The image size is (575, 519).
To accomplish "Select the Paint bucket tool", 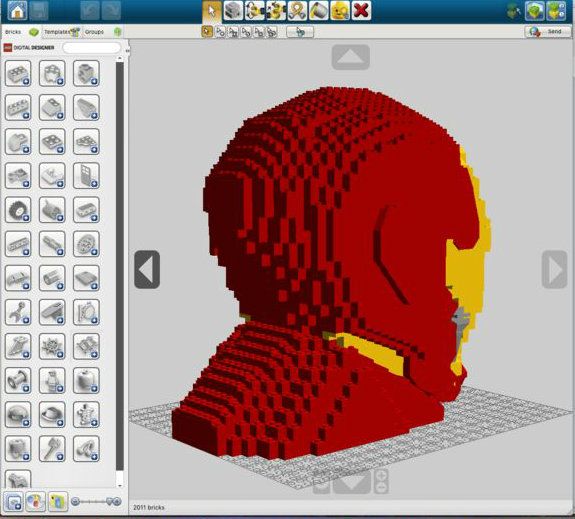I will (318, 10).
